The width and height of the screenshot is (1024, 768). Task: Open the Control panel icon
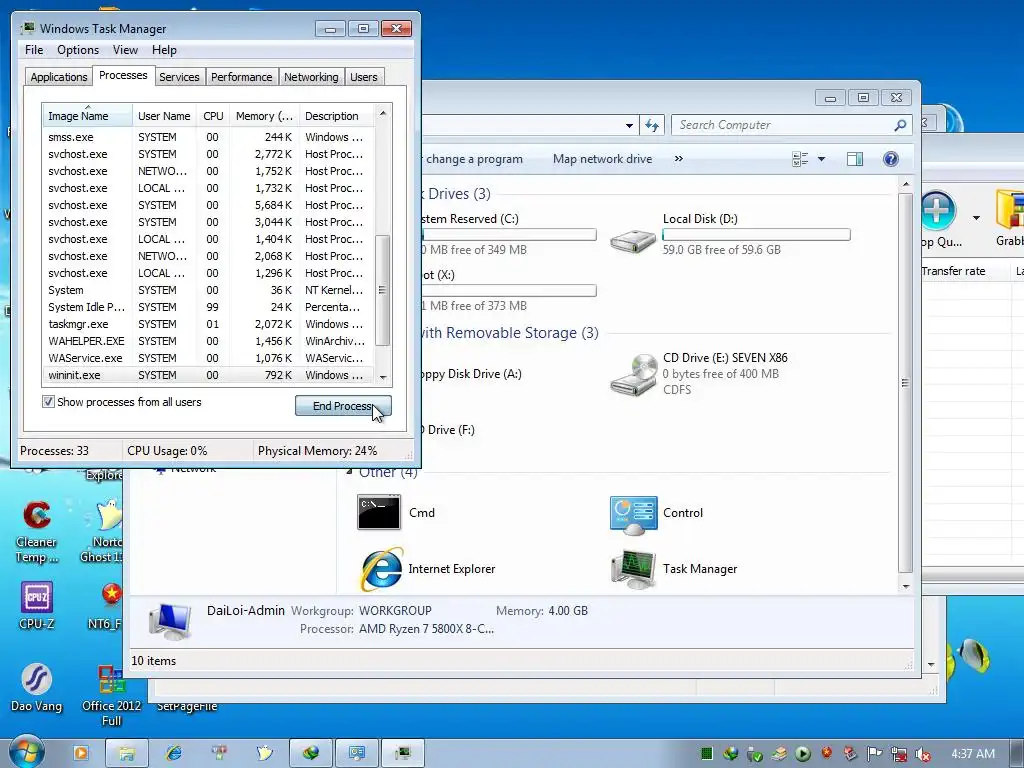[x=633, y=515]
